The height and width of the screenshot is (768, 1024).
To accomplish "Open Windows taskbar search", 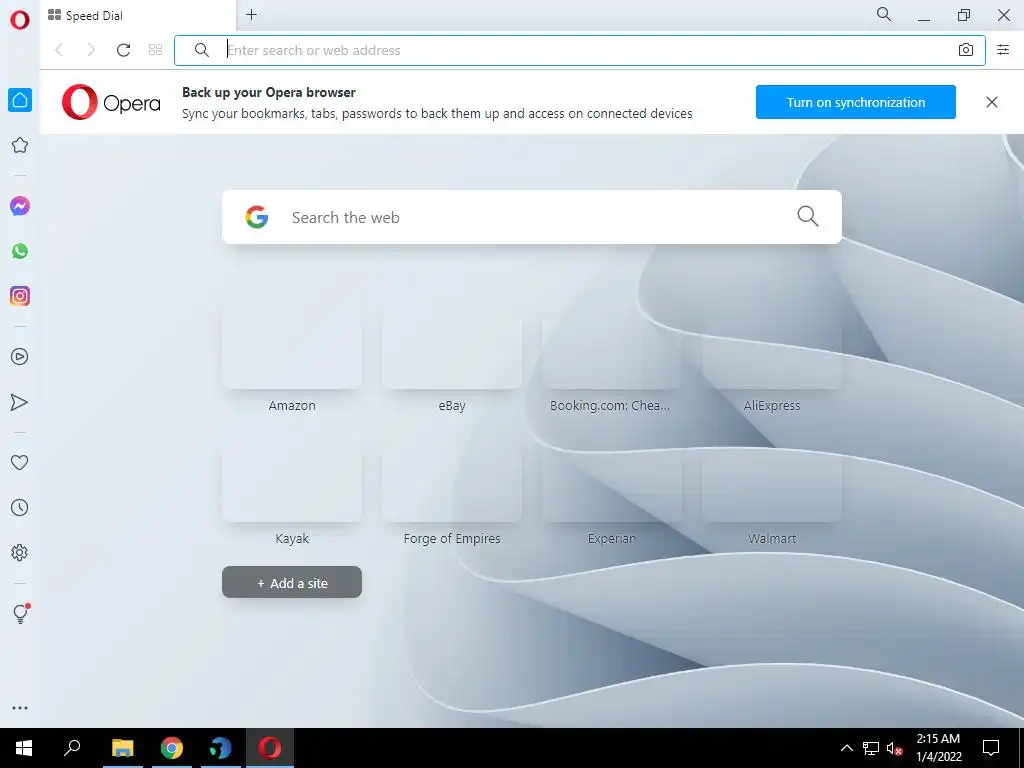I will click(x=72, y=748).
